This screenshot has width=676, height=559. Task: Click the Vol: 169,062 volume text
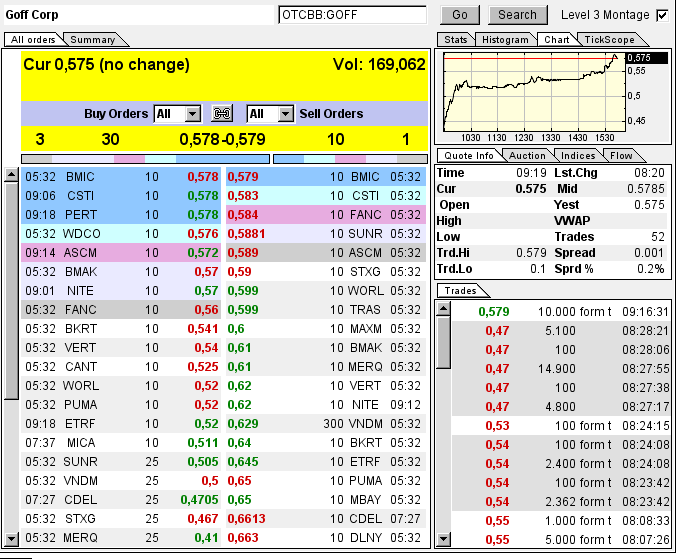(x=379, y=65)
